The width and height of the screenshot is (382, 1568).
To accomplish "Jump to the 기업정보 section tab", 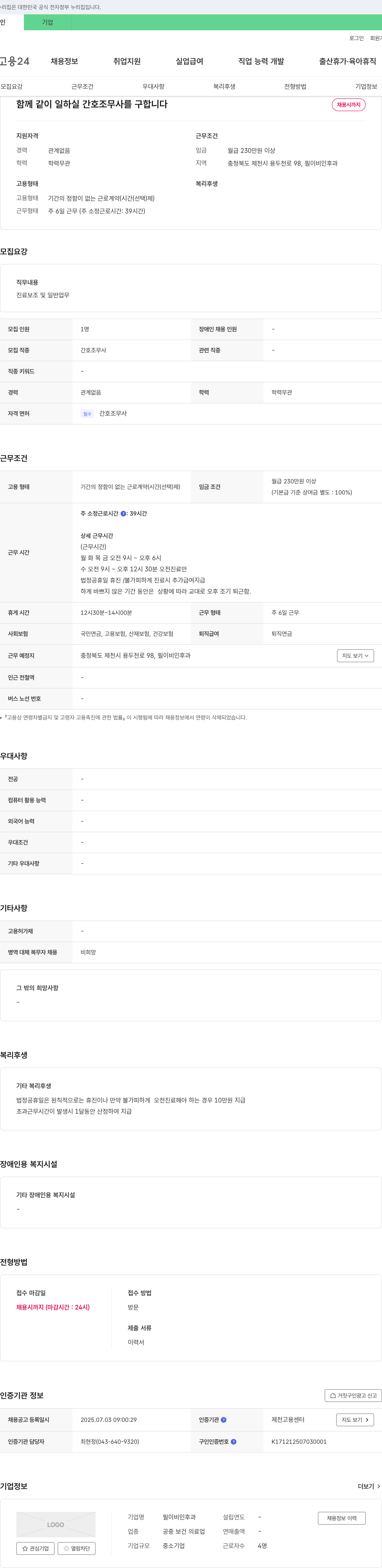I will tap(366, 86).
